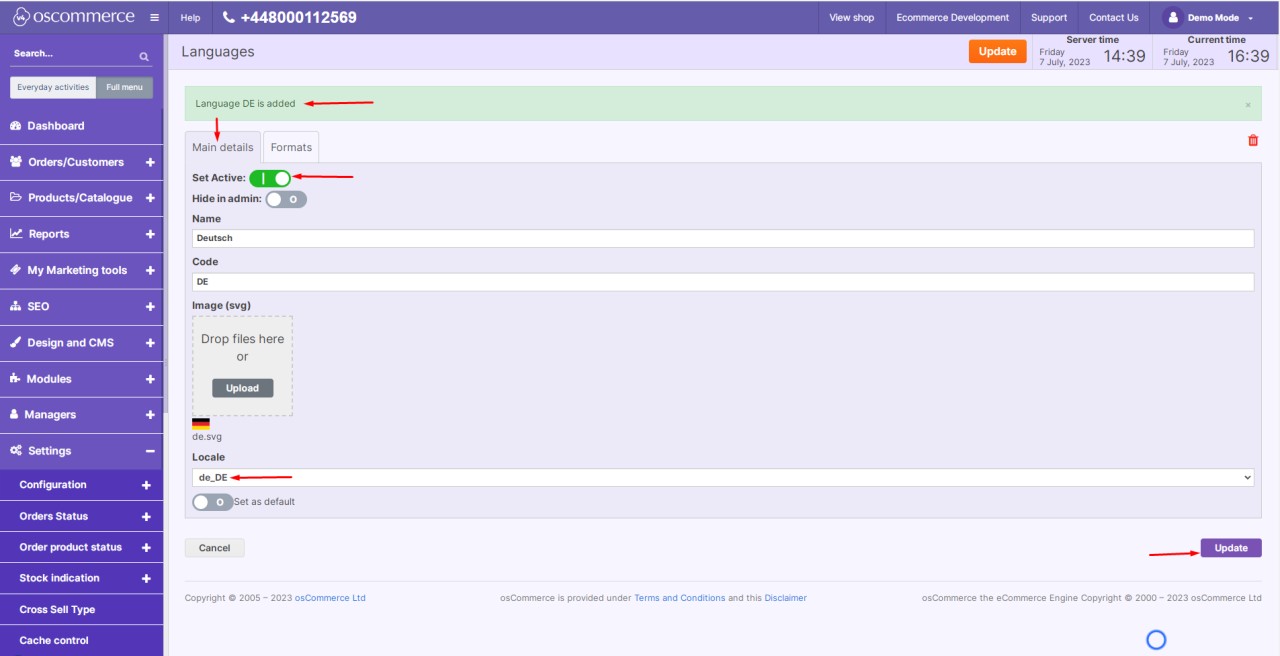Expand Configuration submenu plus sign
Viewport: 1280px width, 656px height.
(x=146, y=485)
